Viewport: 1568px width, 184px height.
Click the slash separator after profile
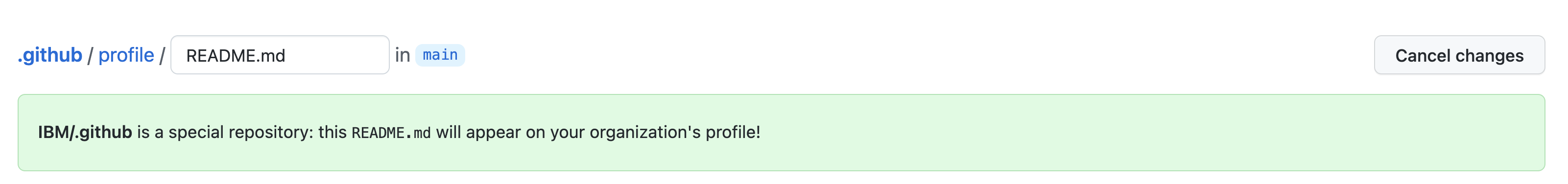(163, 56)
